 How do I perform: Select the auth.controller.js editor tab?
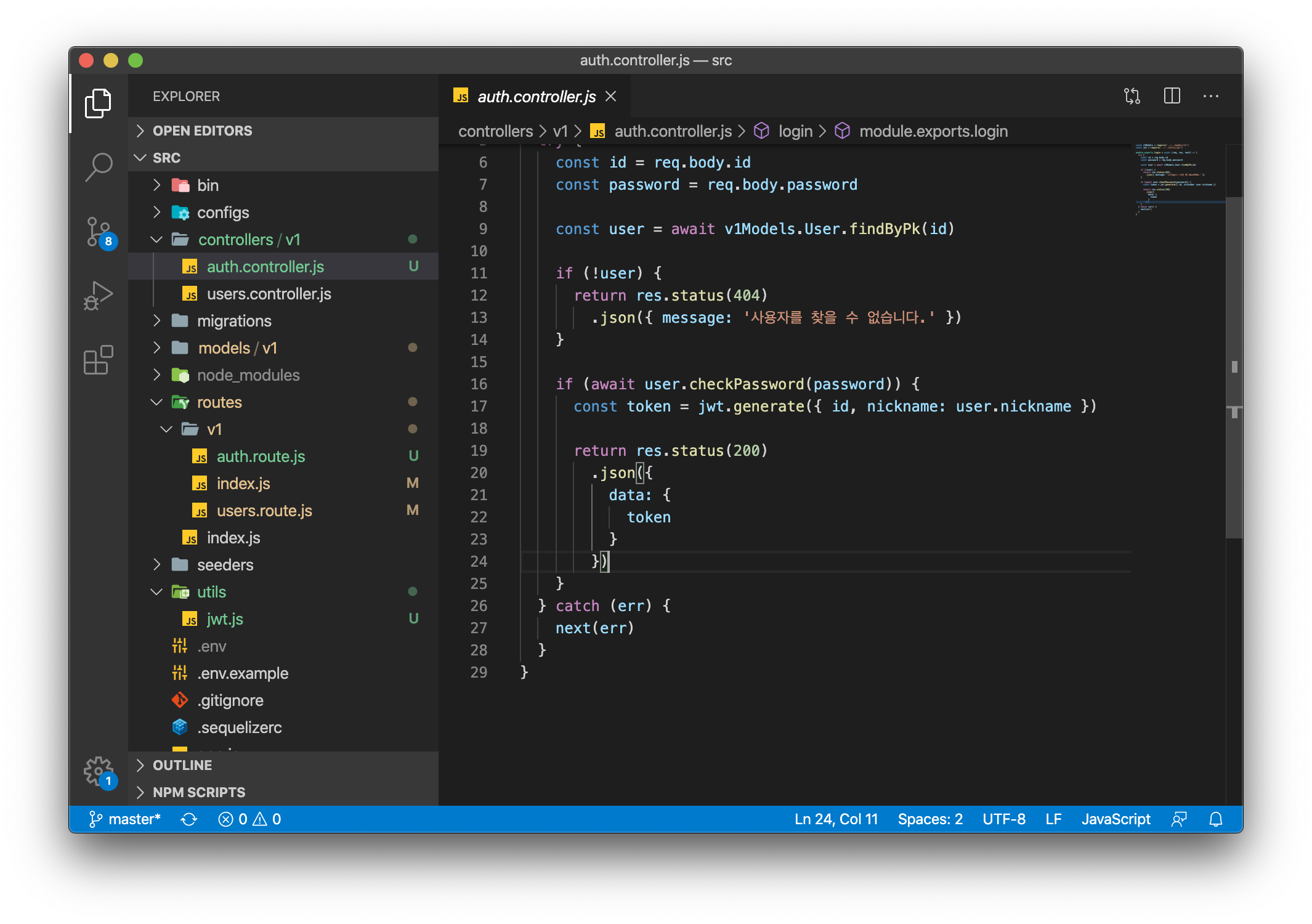point(536,97)
